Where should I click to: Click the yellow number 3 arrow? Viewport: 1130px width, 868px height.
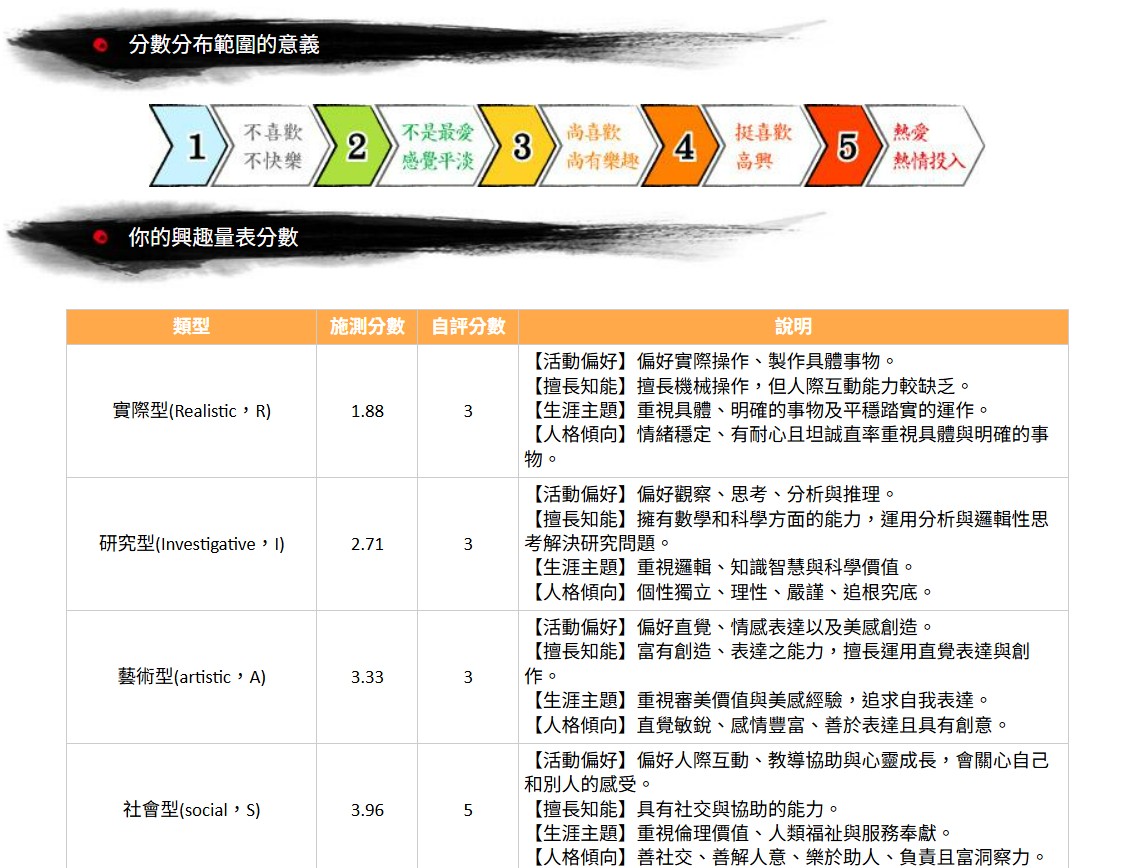pyautogui.click(x=515, y=147)
